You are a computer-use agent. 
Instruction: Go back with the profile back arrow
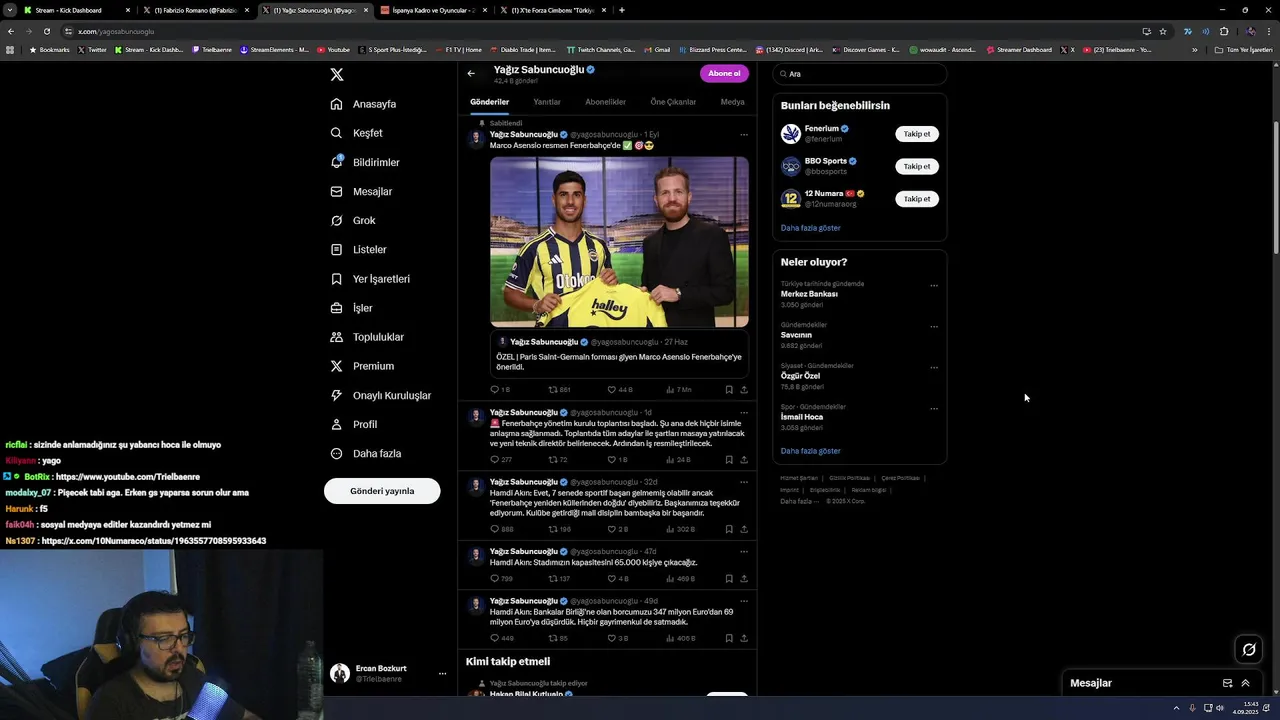[x=471, y=73]
